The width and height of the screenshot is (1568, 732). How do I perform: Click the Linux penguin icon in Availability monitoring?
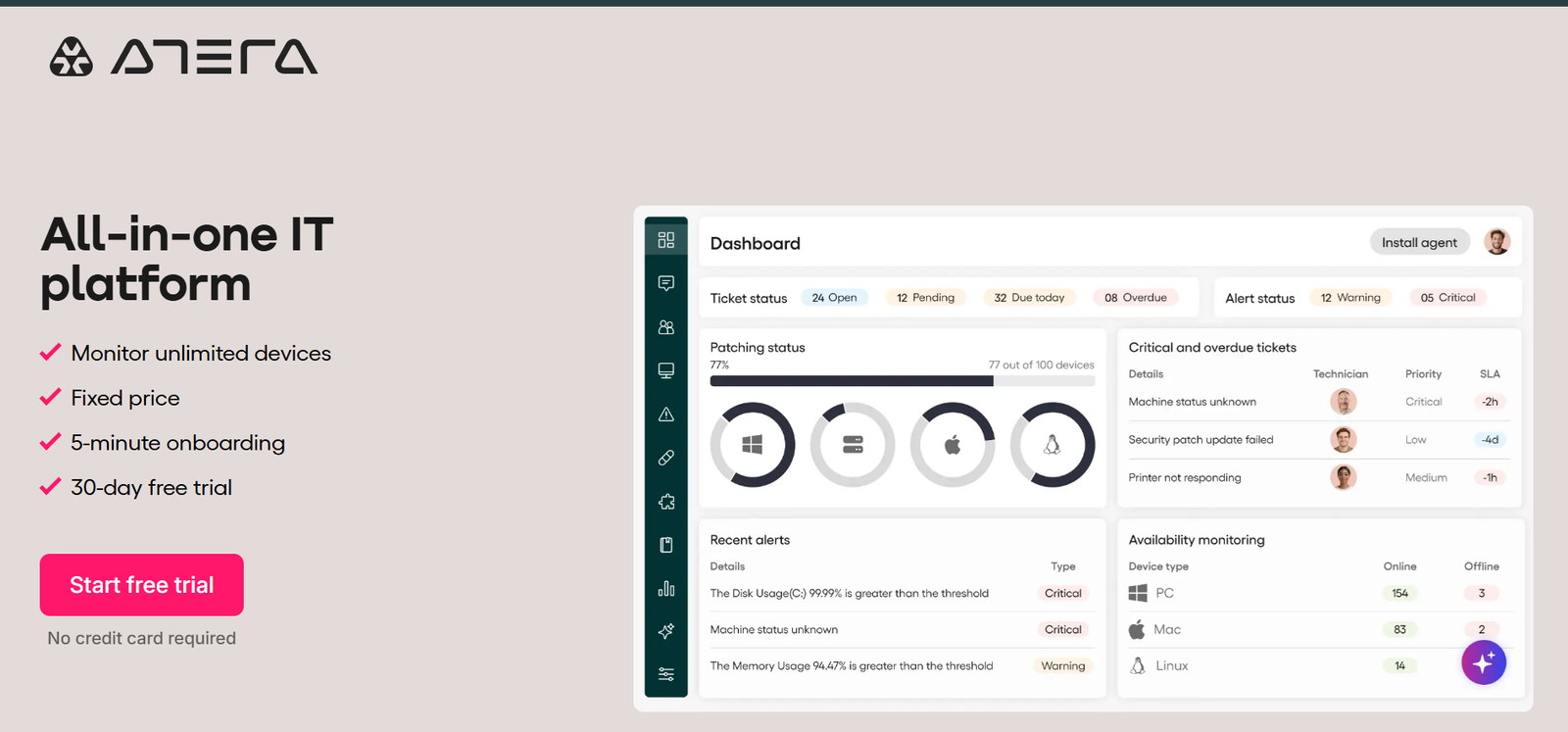tap(1138, 665)
